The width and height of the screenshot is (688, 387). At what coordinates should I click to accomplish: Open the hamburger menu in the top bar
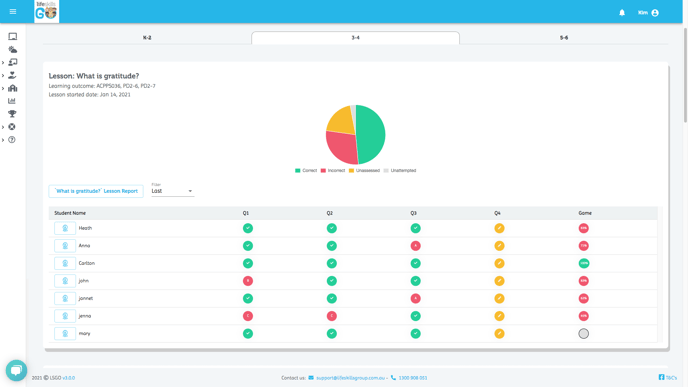(x=13, y=11)
